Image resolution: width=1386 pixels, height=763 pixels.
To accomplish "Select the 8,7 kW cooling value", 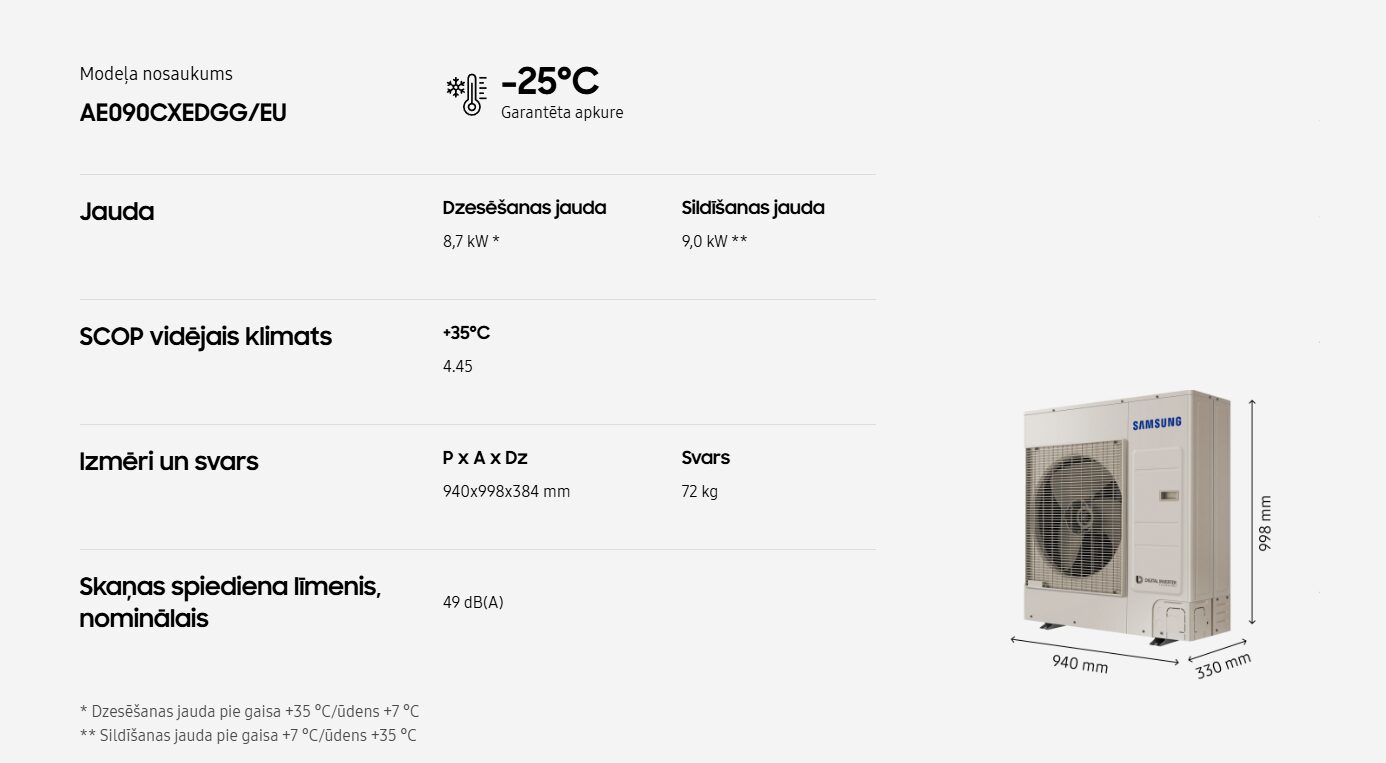I will (470, 241).
